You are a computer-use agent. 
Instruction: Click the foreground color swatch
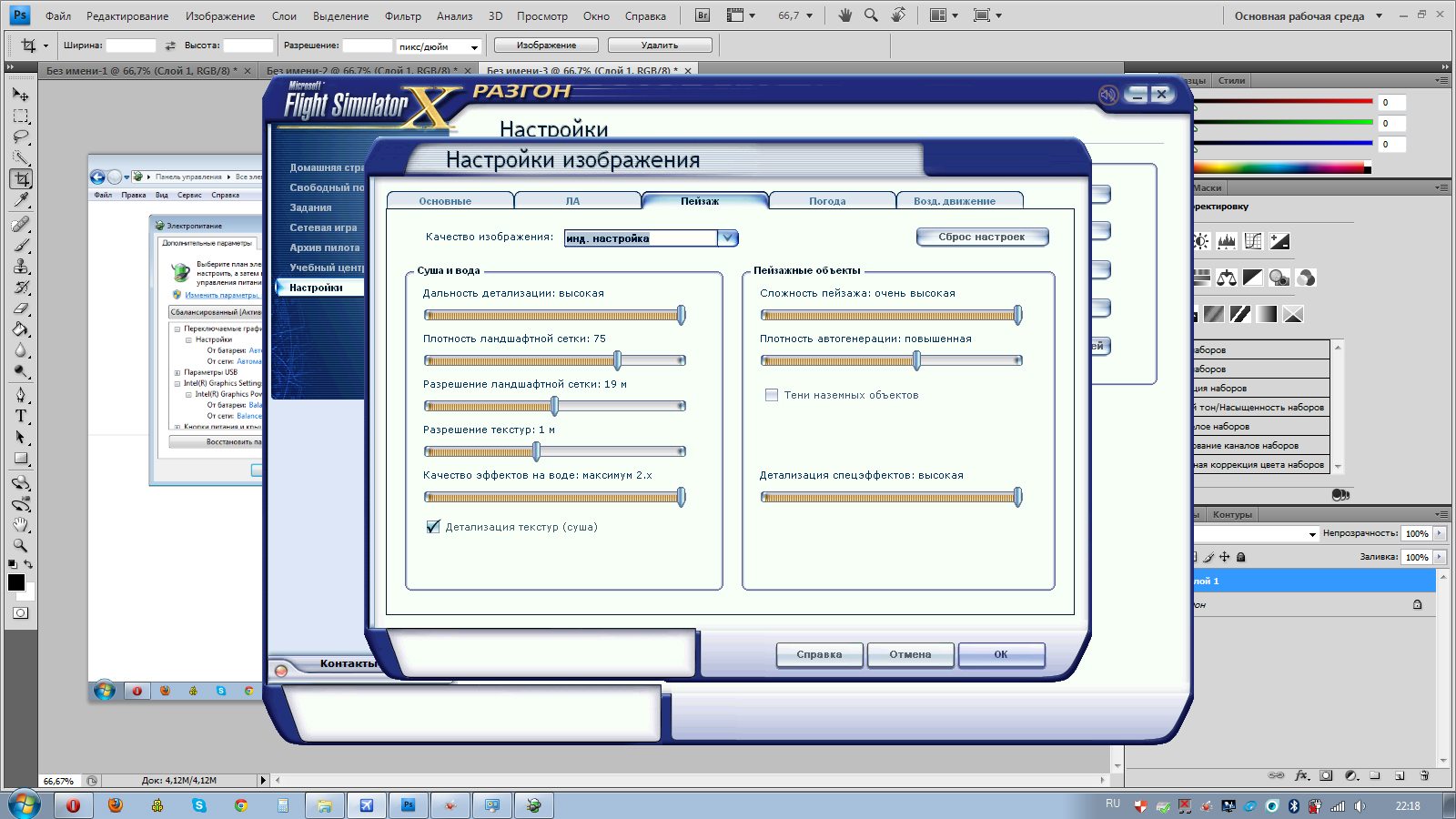point(16,583)
